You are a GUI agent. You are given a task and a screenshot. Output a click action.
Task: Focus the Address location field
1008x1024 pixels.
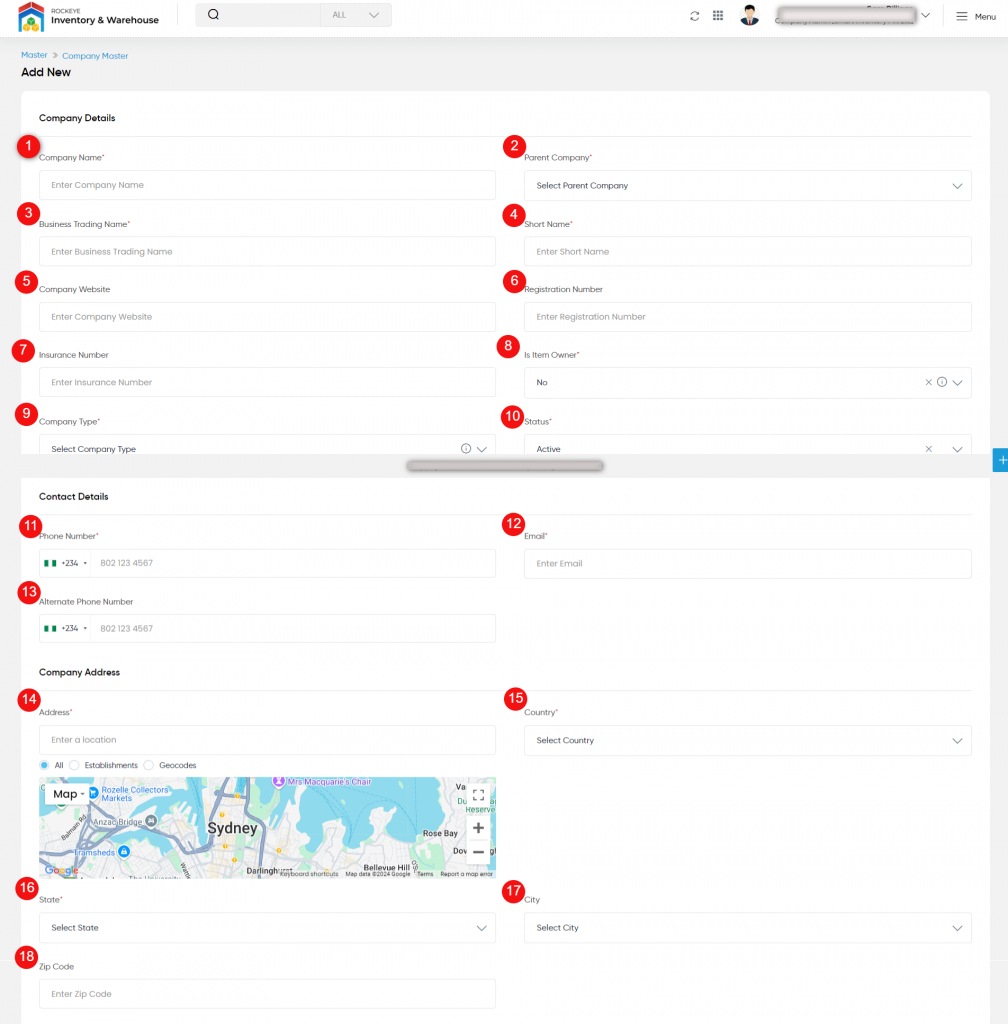click(267, 740)
